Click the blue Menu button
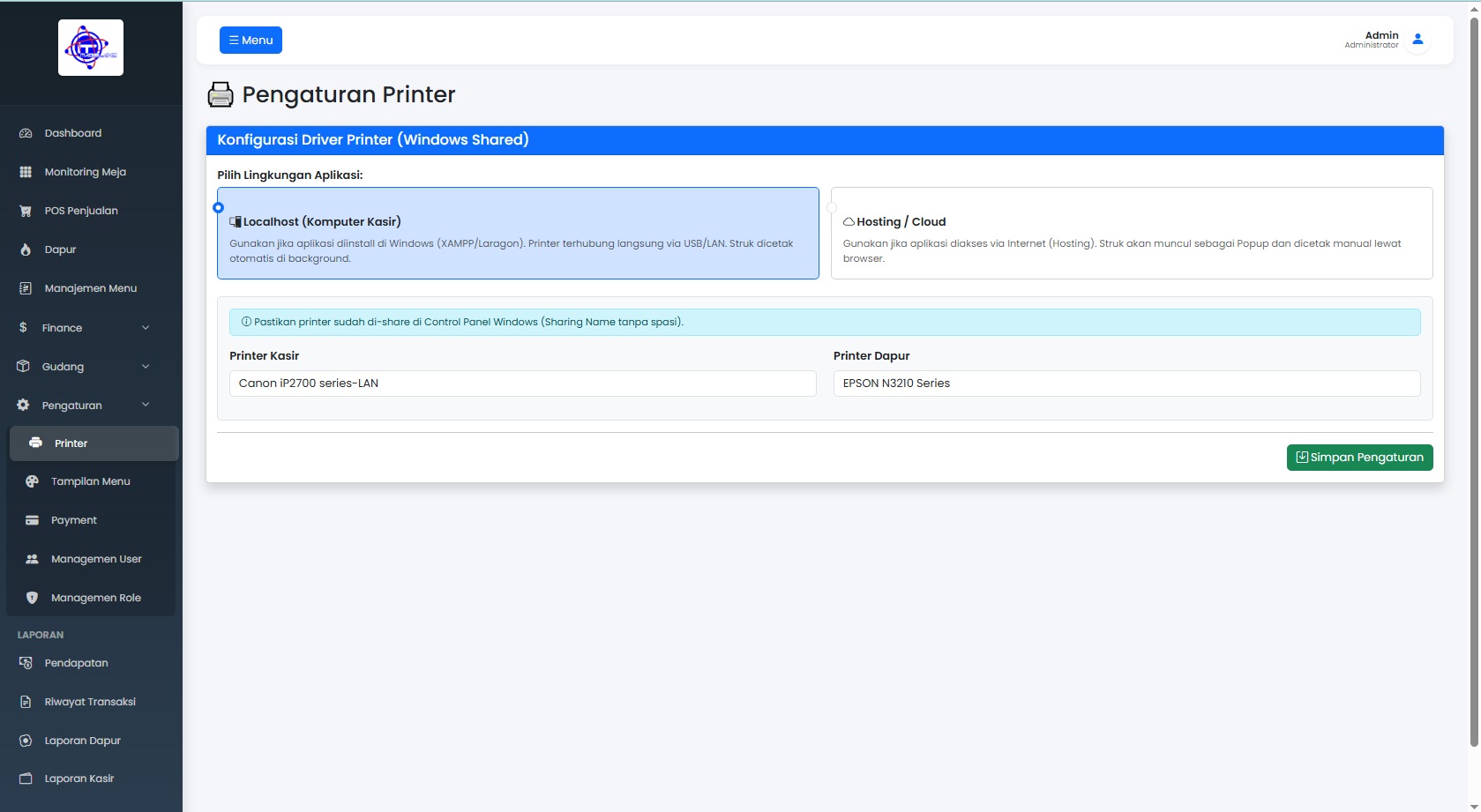This screenshot has height=812, width=1481. [x=251, y=40]
